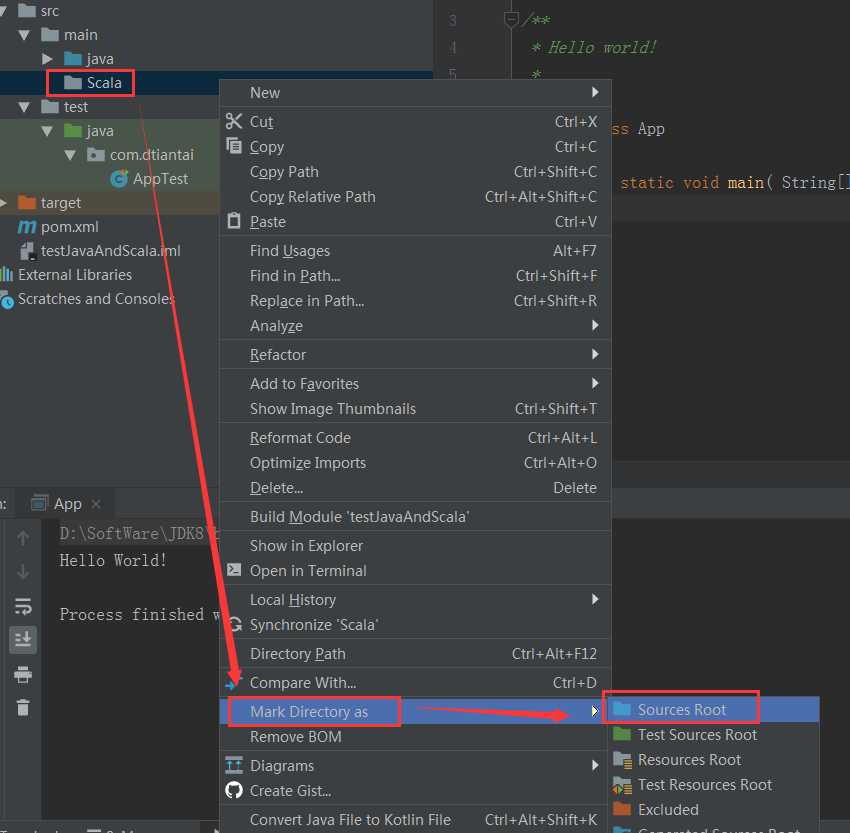Click the orange target folder icon
The height and width of the screenshot is (833, 850).
tap(27, 202)
